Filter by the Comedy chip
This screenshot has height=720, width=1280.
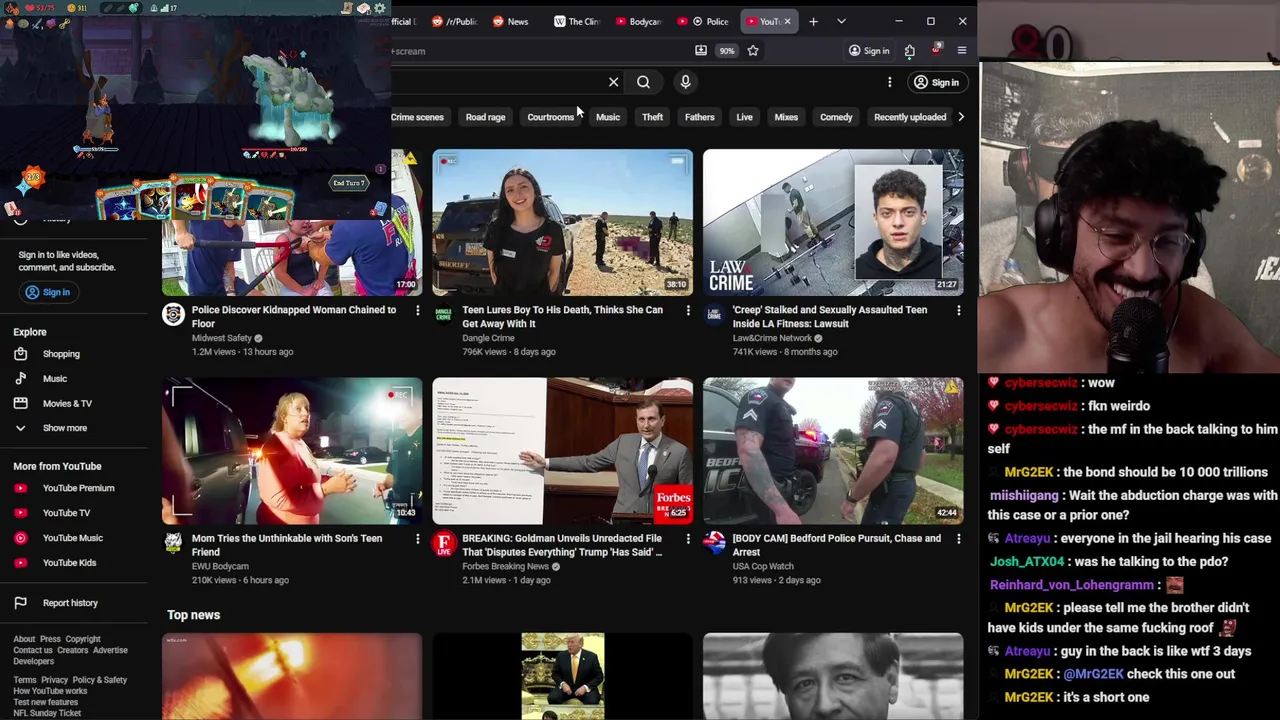pos(836,117)
